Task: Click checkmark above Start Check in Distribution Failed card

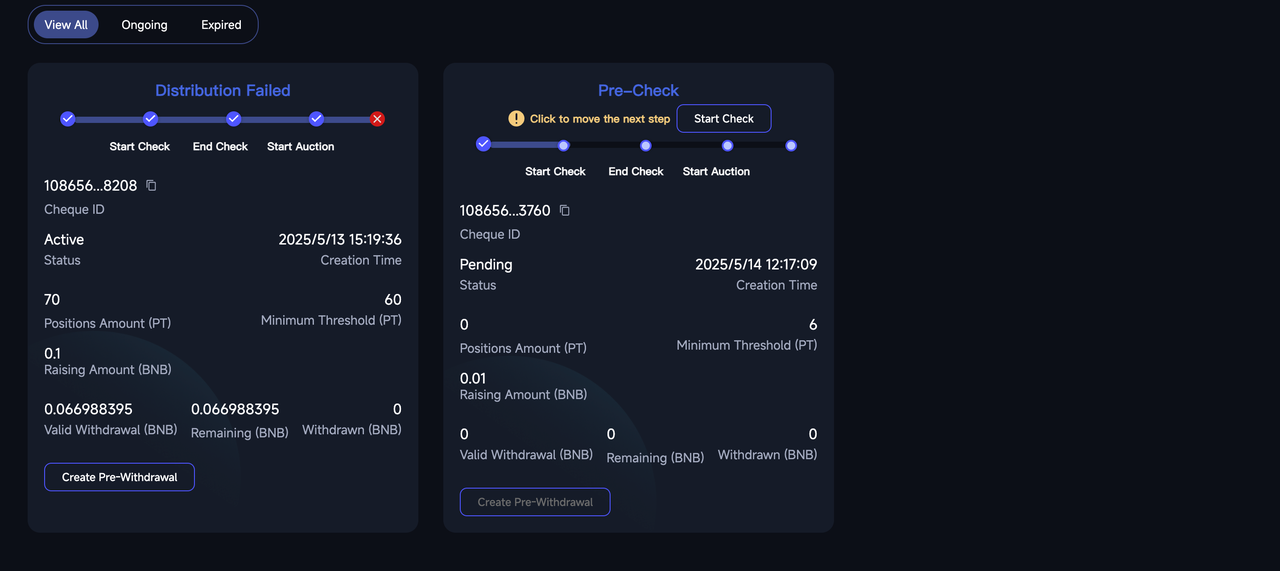Action: click(151, 119)
